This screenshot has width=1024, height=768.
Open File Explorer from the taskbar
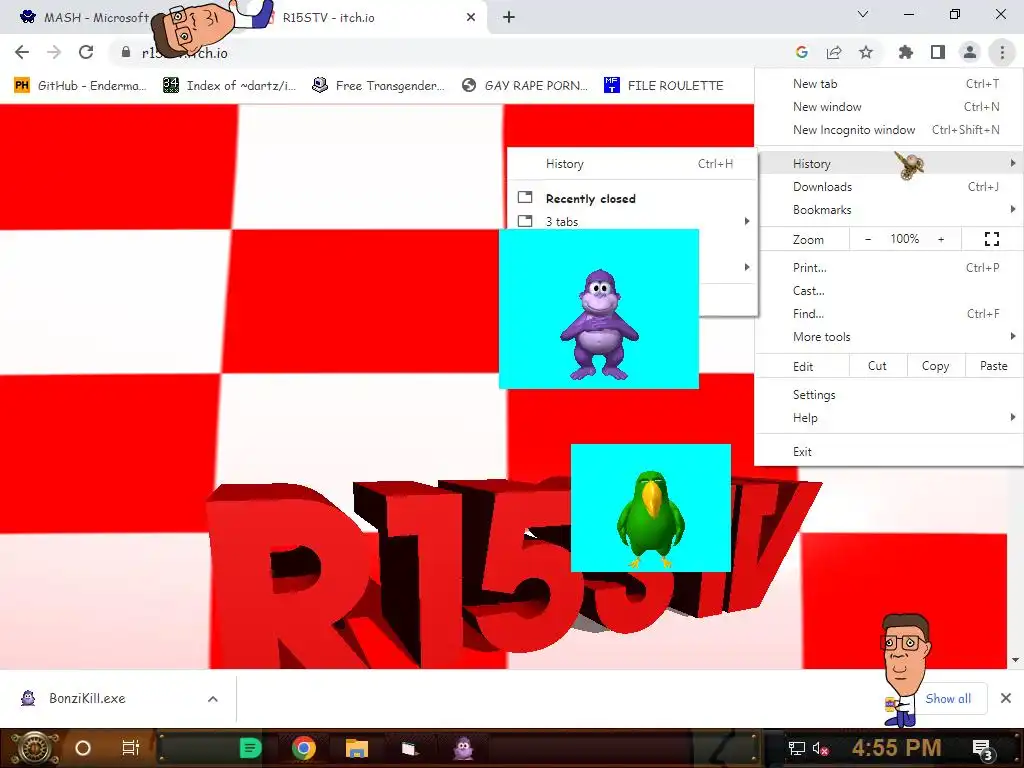pos(357,748)
